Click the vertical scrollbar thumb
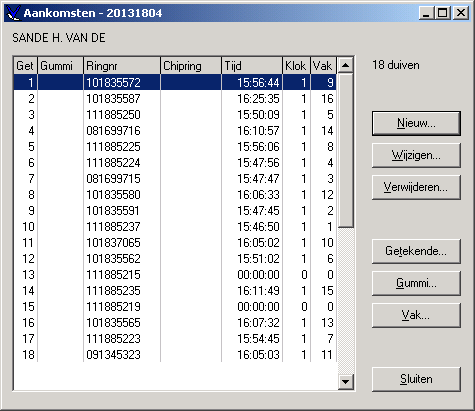The image size is (475, 411). point(345,151)
